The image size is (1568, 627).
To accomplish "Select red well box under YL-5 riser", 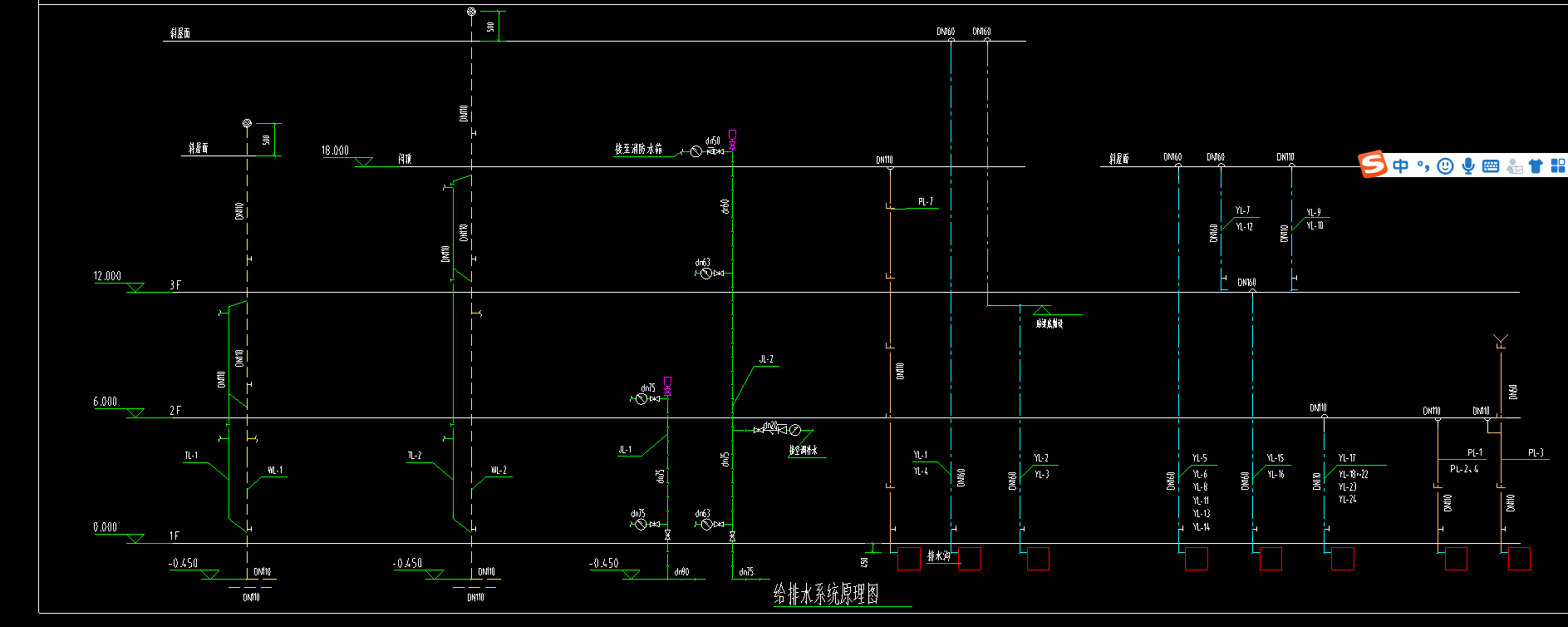I will point(1197,559).
